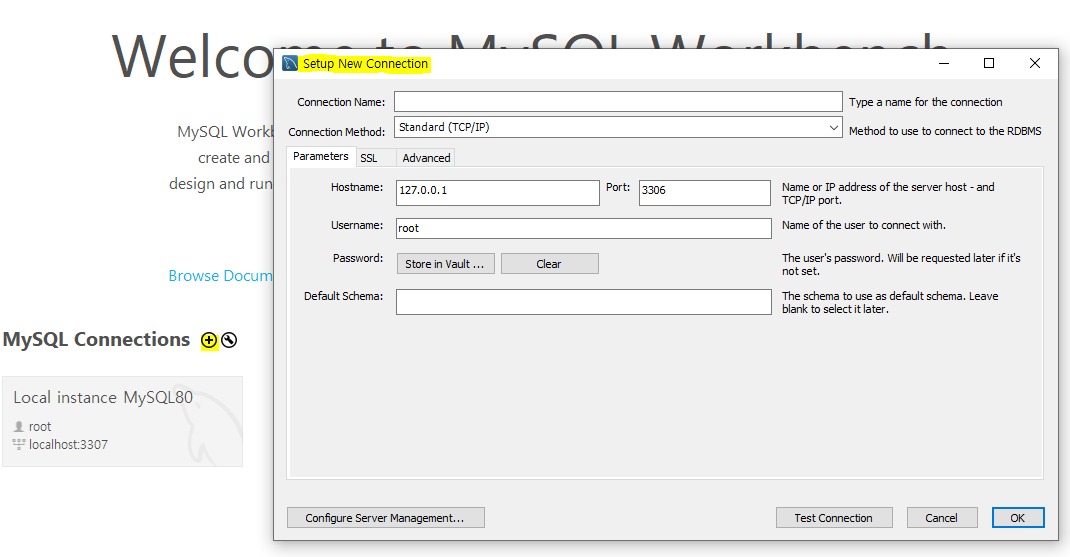Open the Local instance MySQL80 connection tile
This screenshot has height=557, width=1070.
pyautogui.click(x=122, y=421)
